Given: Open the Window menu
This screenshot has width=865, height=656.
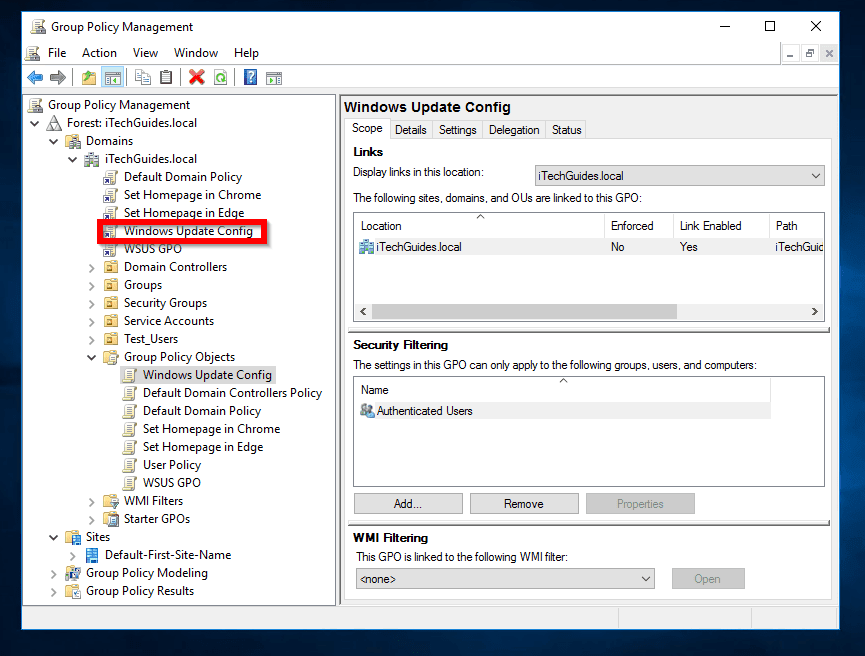Looking at the screenshot, I should pos(196,53).
